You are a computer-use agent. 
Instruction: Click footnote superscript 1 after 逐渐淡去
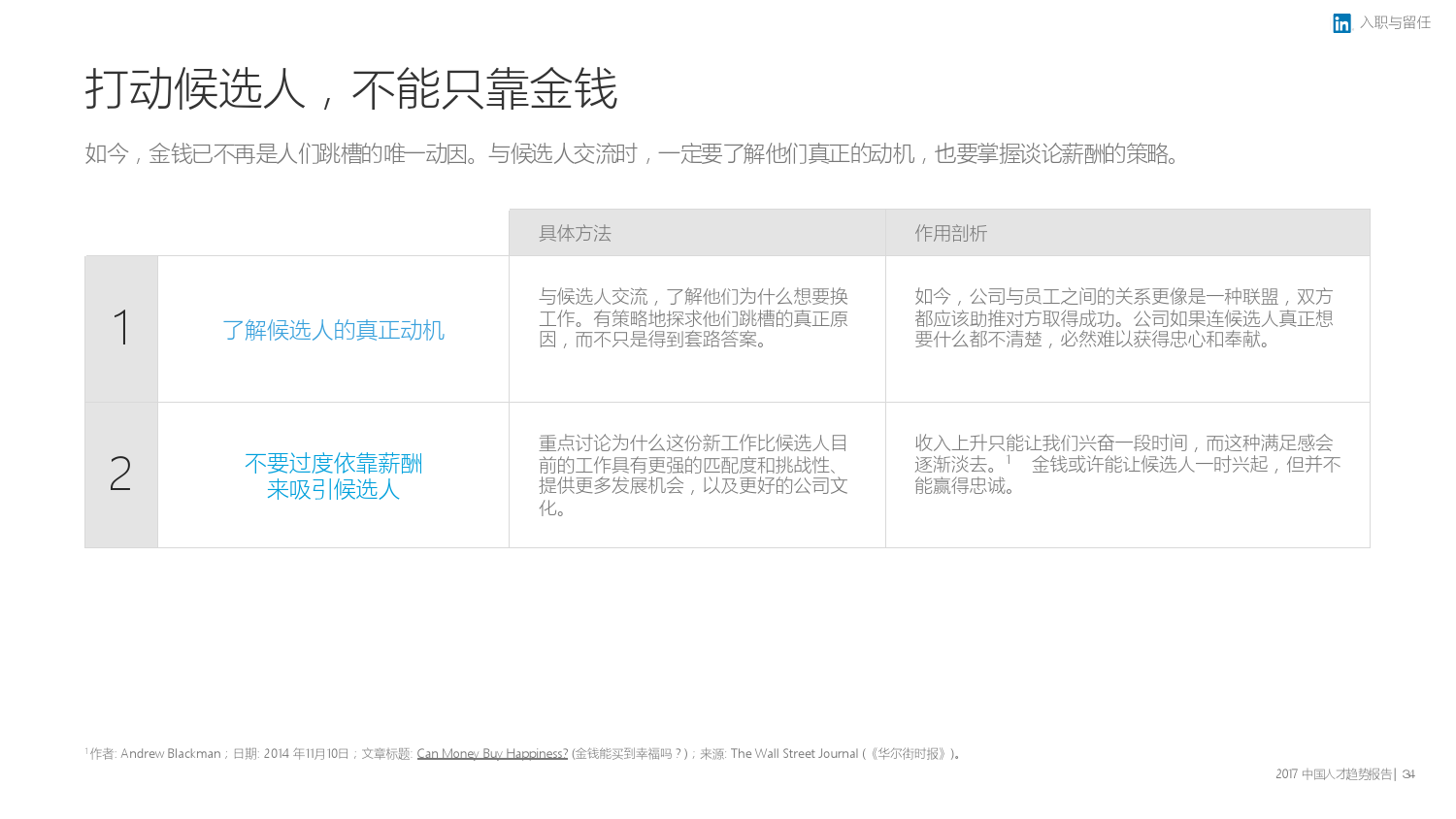pos(1009,459)
